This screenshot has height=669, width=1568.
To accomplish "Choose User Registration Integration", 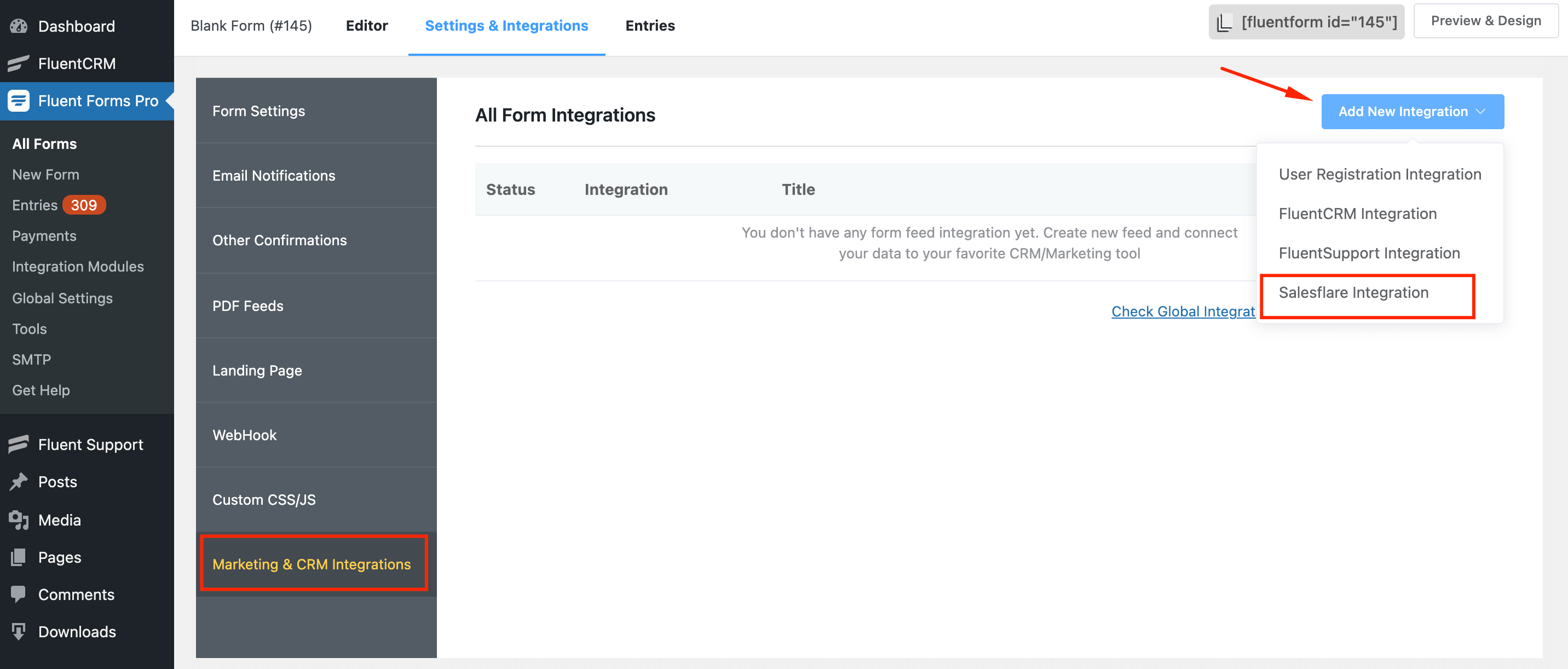I will click(x=1380, y=174).
